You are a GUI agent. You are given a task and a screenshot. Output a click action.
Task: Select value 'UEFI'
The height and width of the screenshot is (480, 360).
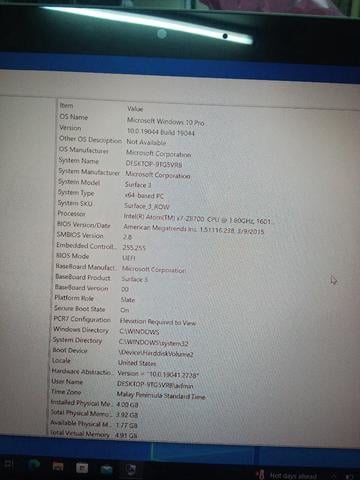[x=129, y=258]
